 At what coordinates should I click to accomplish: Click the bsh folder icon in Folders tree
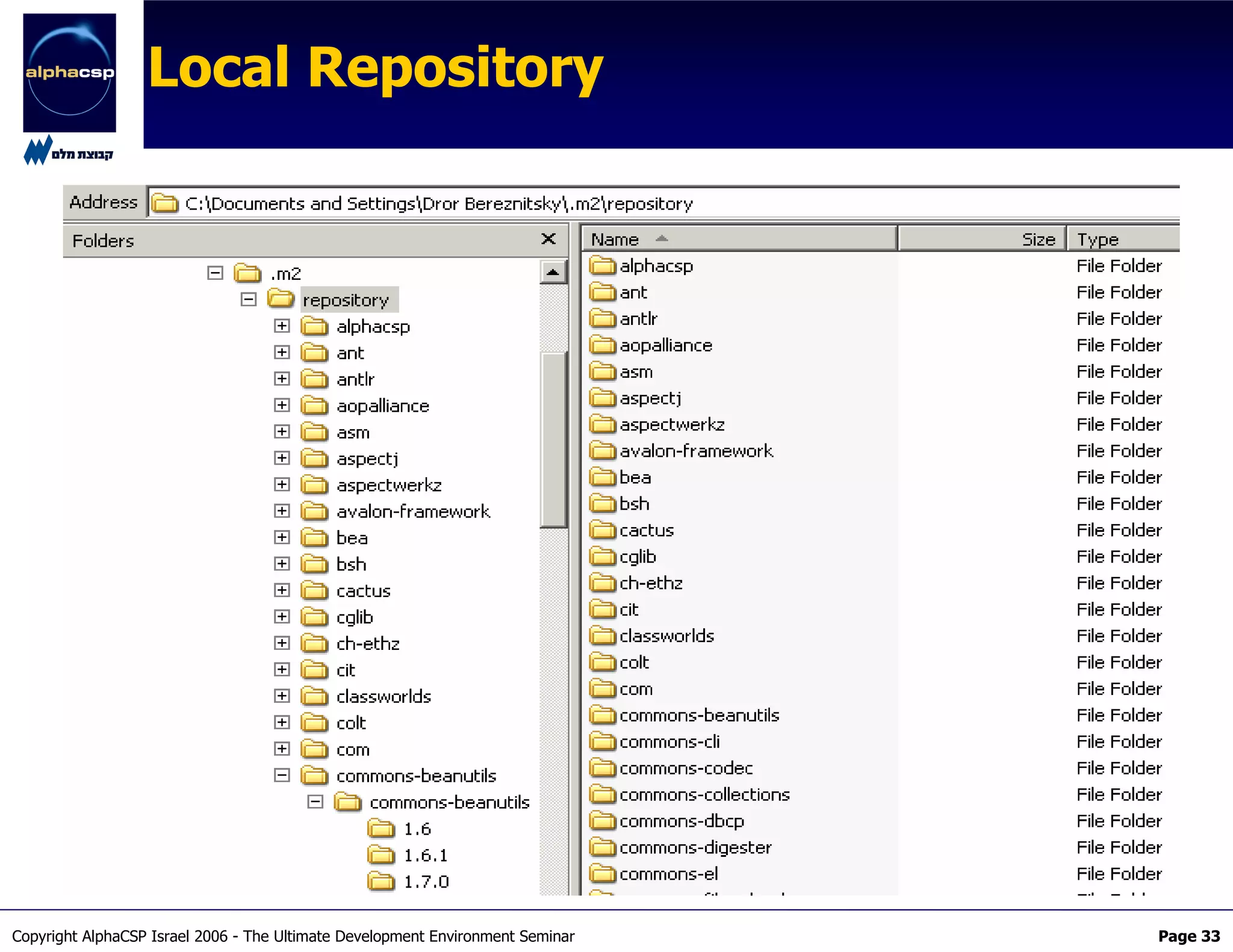314,564
